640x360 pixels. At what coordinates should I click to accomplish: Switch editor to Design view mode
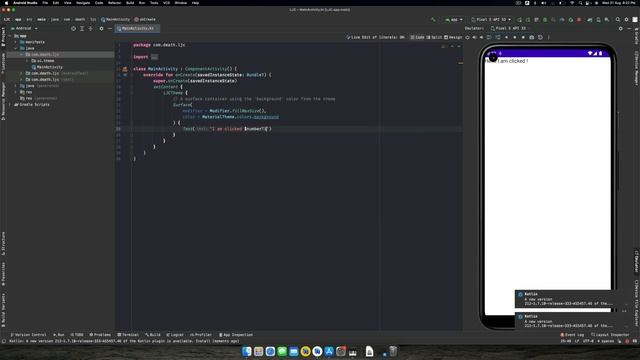453,37
